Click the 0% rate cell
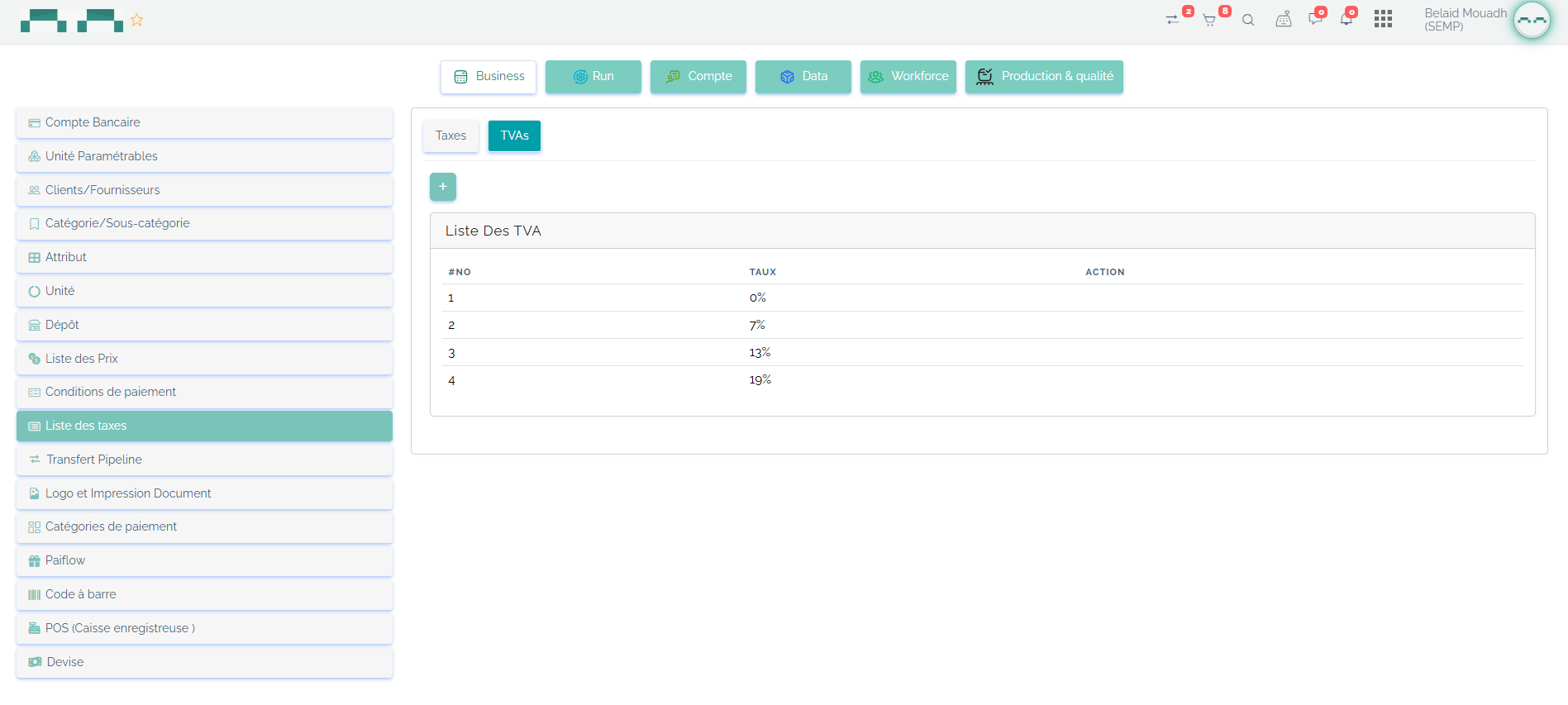The width and height of the screenshot is (1568, 705). pyautogui.click(x=758, y=298)
